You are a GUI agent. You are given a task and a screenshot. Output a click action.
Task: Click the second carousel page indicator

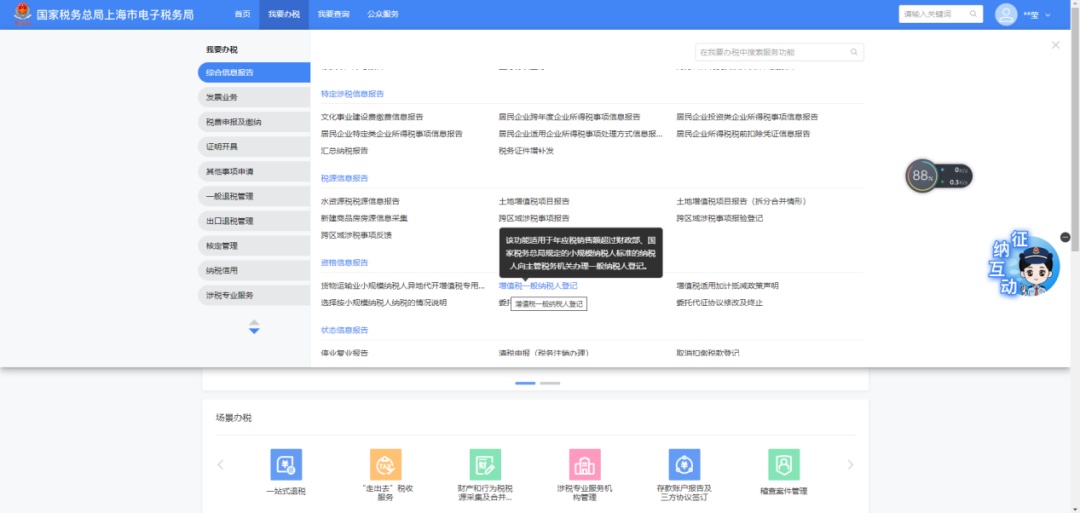[550, 383]
